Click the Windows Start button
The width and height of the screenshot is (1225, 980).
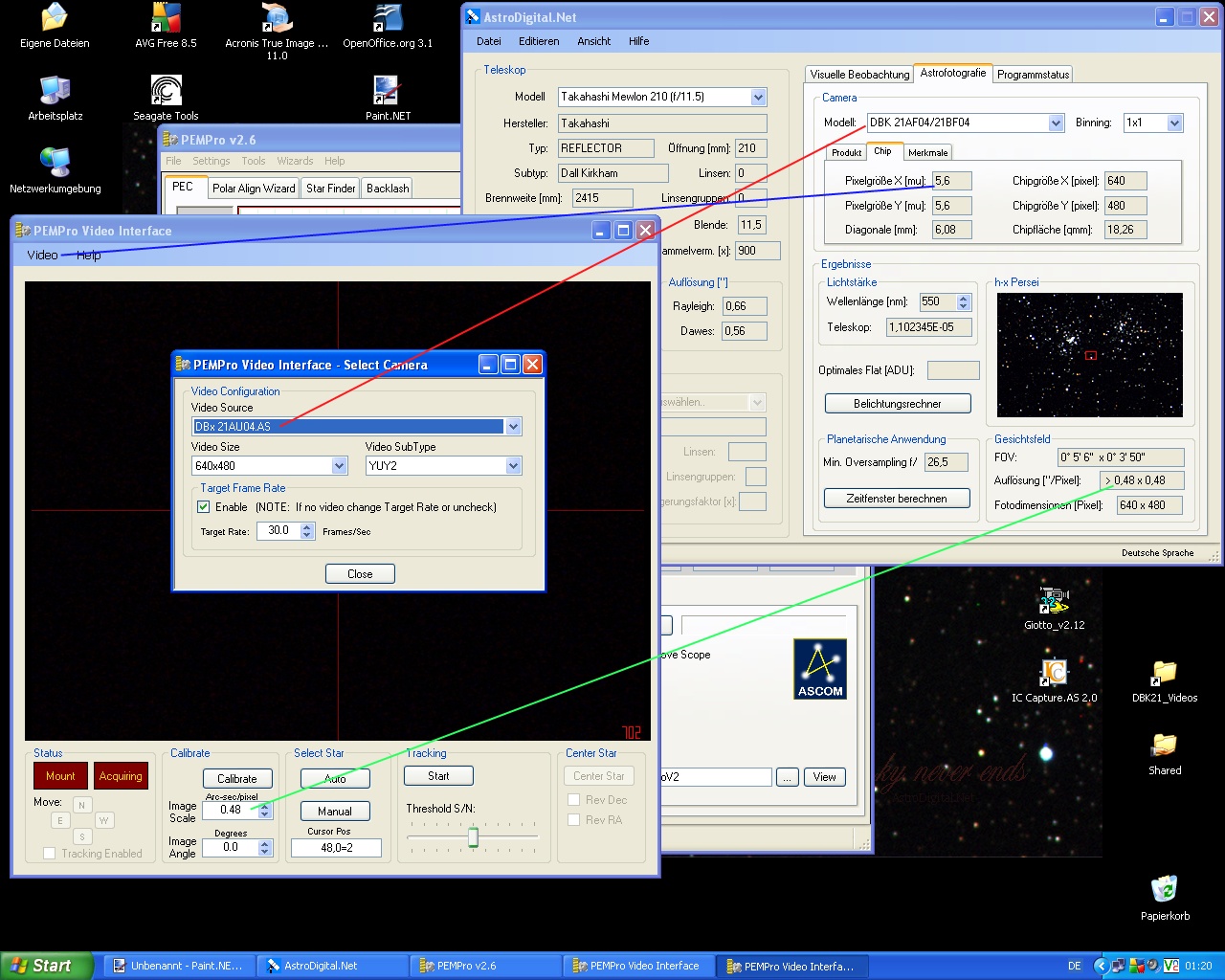[47, 966]
